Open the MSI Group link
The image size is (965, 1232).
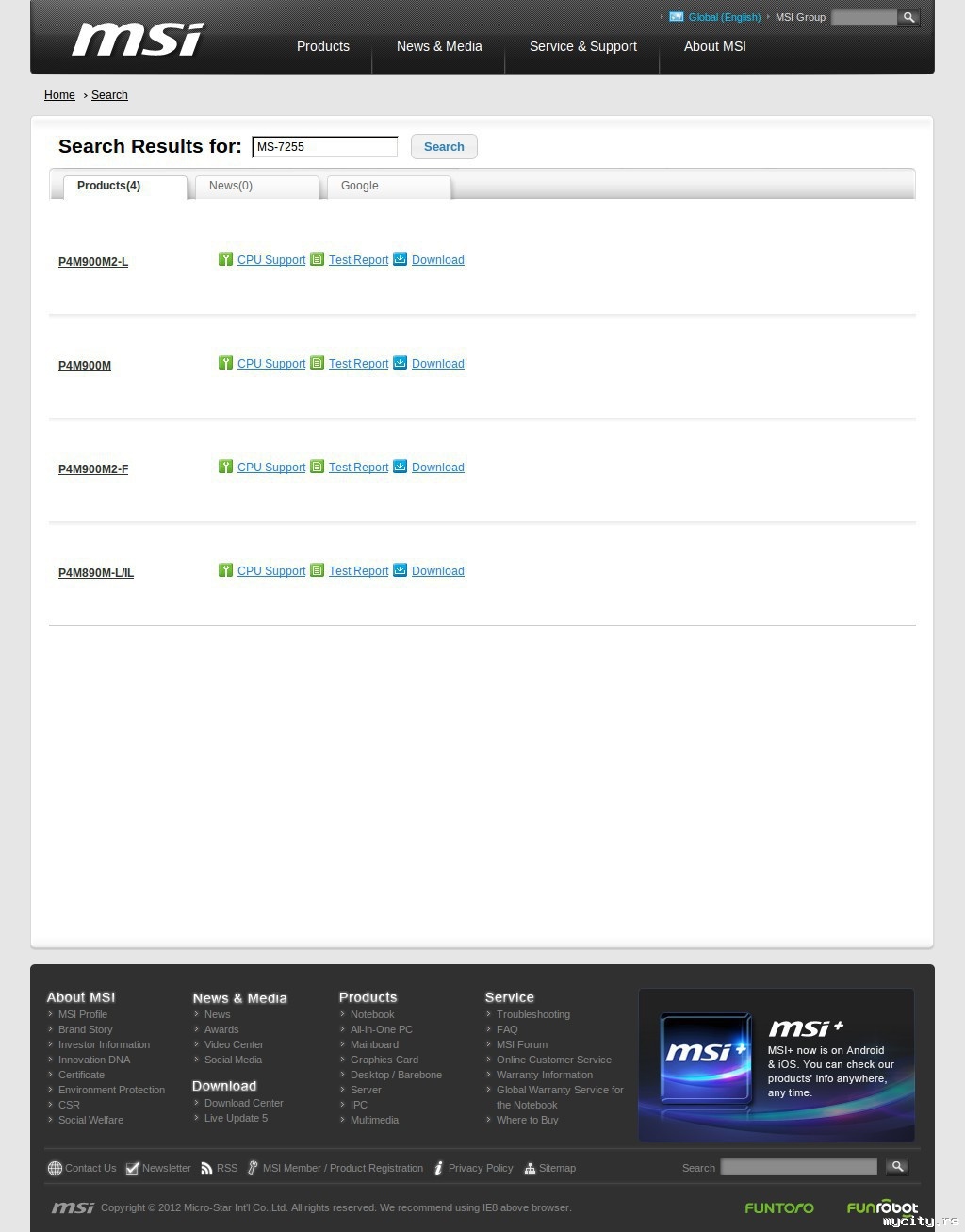[x=800, y=17]
